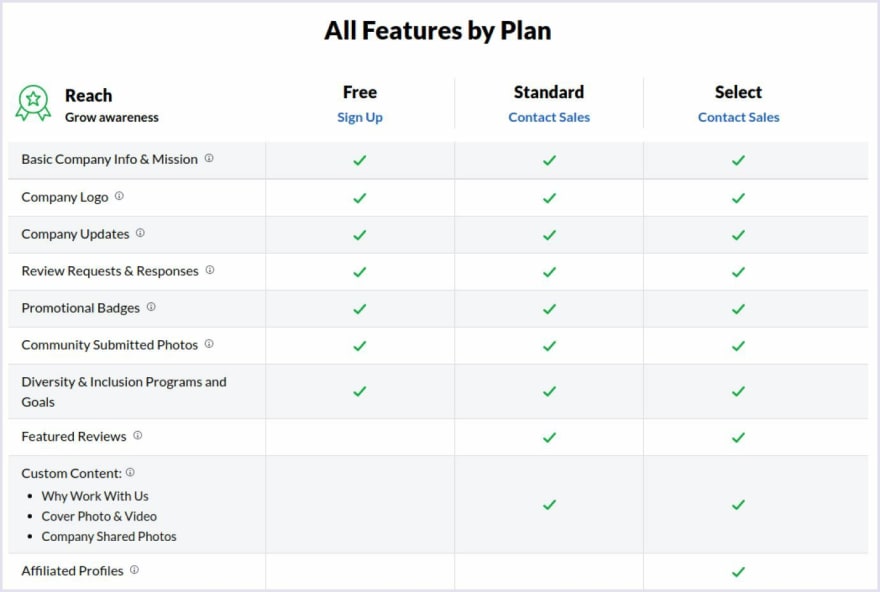Image resolution: width=880 pixels, height=592 pixels.
Task: Click info icon next to Affiliated Profiles
Action: tap(134, 570)
